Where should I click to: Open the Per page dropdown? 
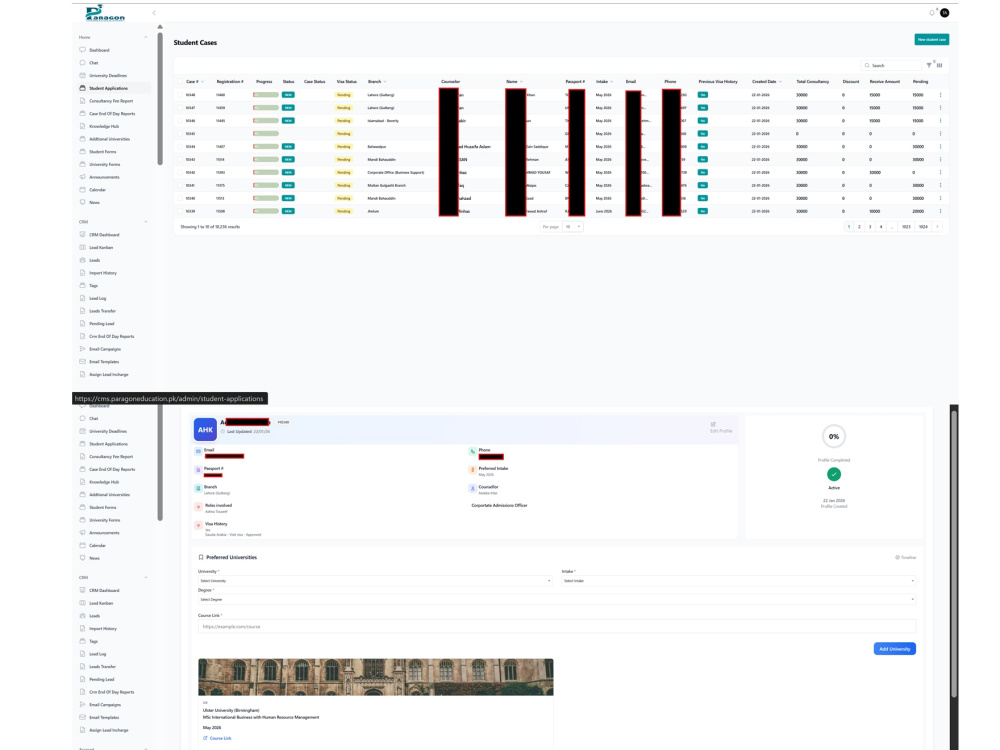point(573,226)
